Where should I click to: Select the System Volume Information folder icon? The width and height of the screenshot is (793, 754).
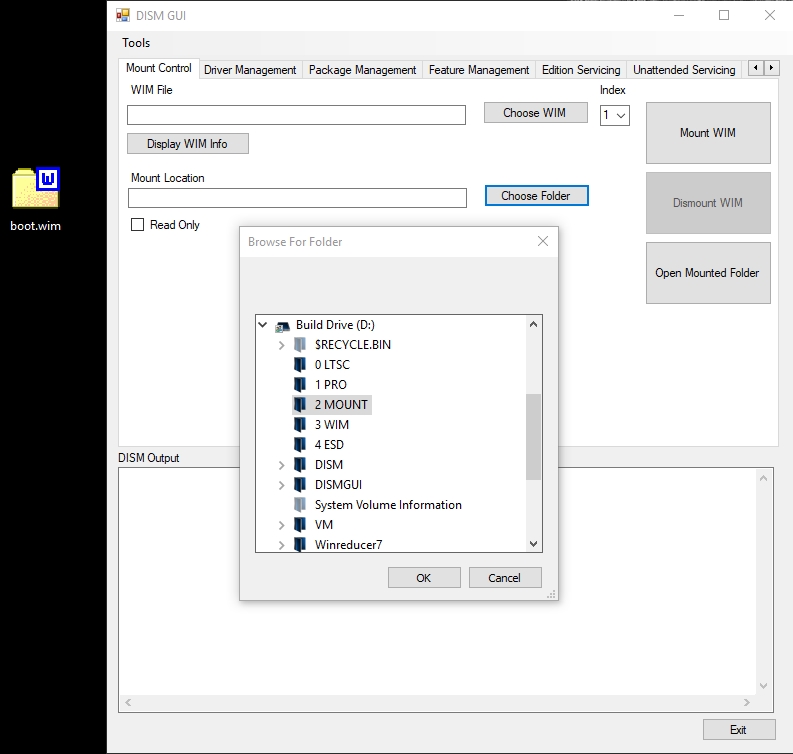pyautogui.click(x=300, y=505)
